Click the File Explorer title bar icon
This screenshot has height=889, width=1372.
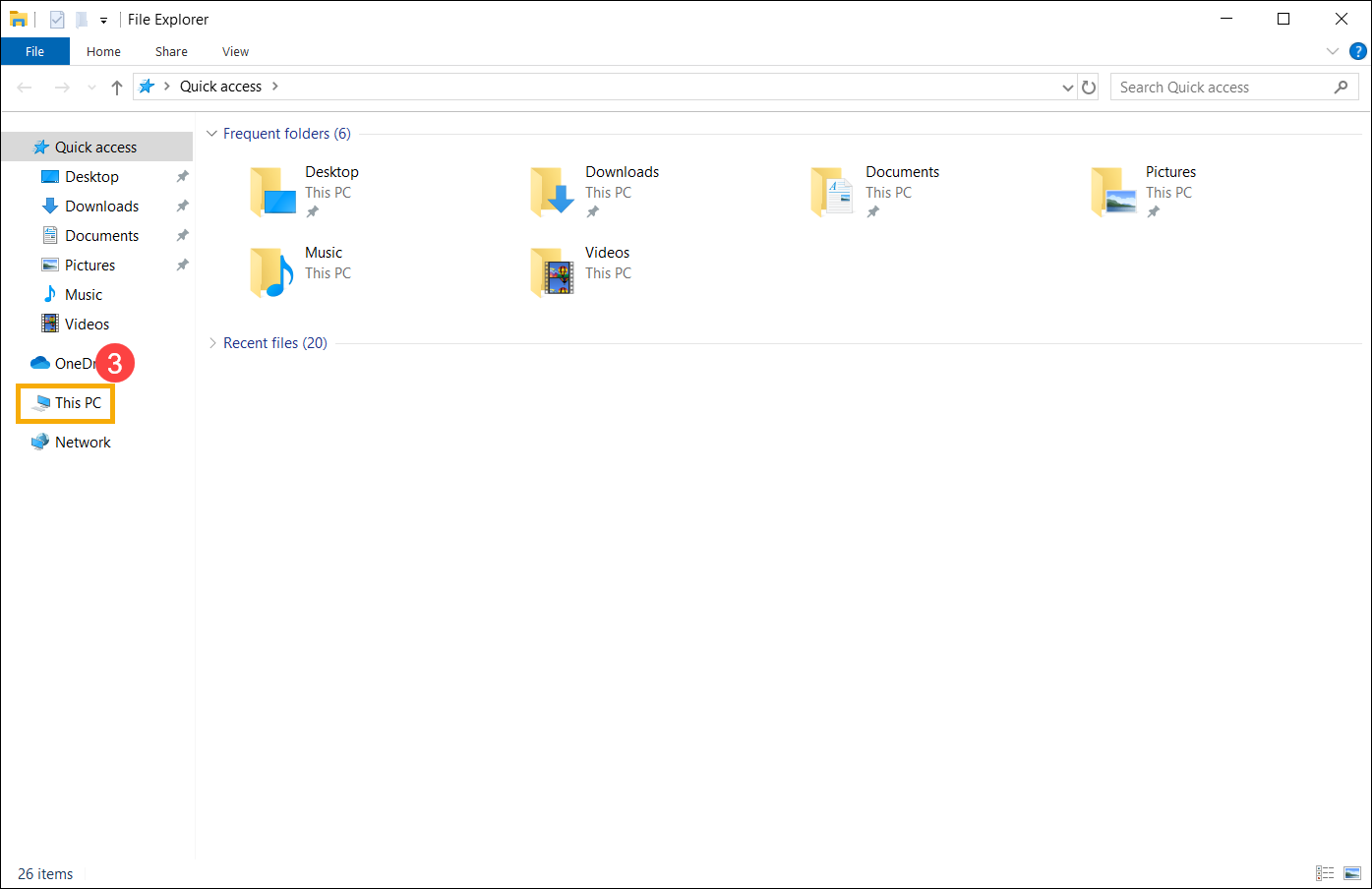click(18, 19)
